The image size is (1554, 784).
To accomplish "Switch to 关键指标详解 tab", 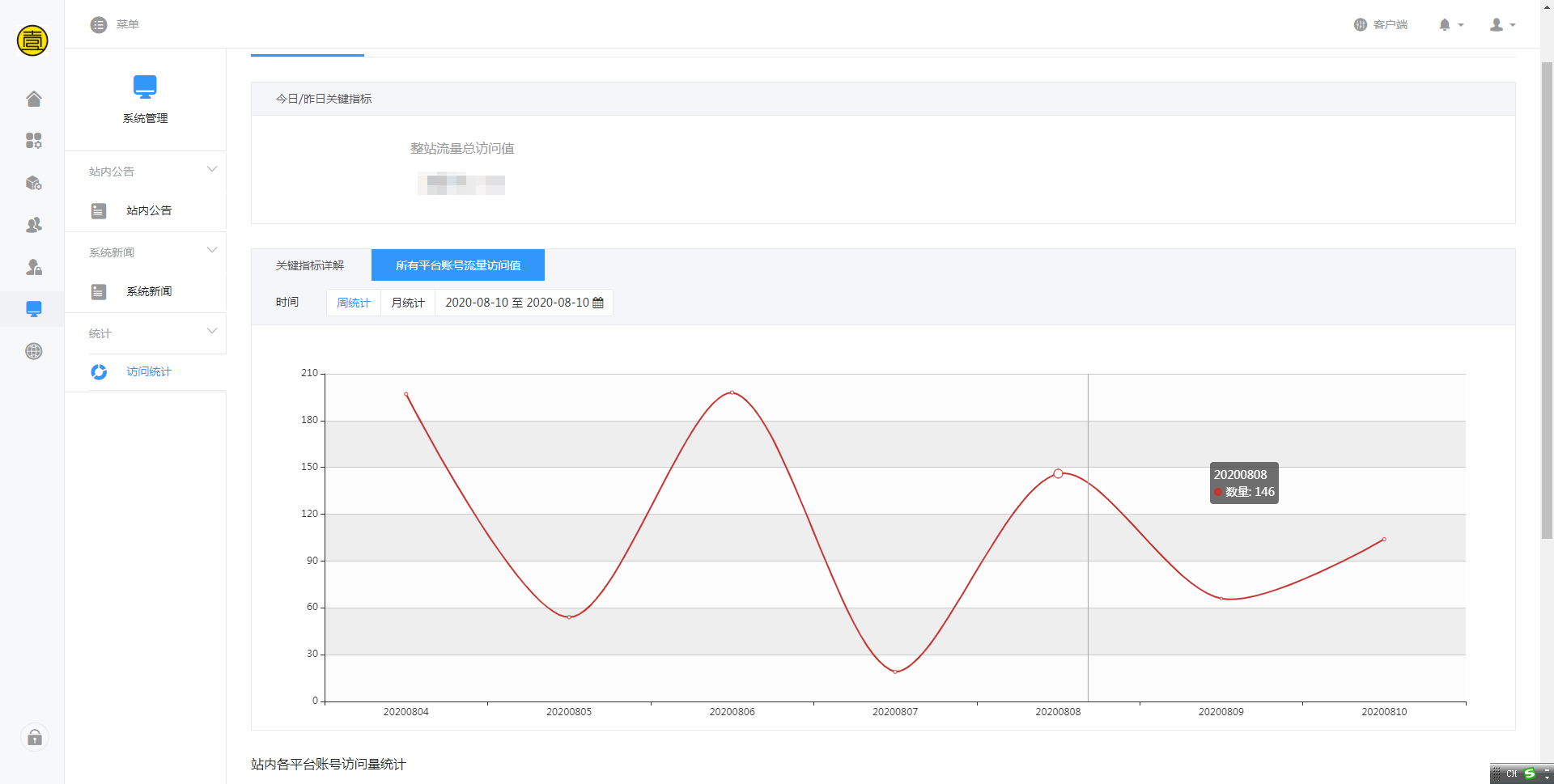I will coord(310,265).
